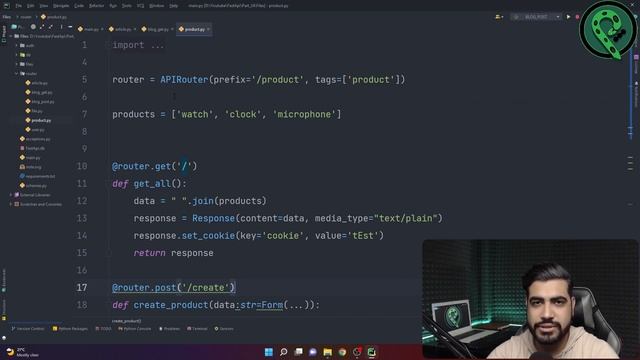Open the File menu

(18, 6)
